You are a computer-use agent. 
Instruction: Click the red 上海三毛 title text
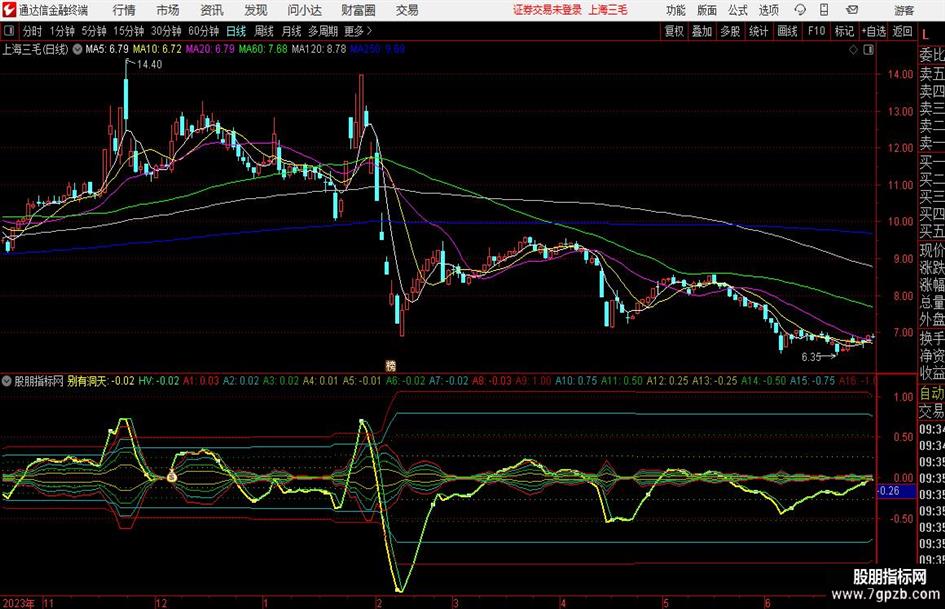608,10
